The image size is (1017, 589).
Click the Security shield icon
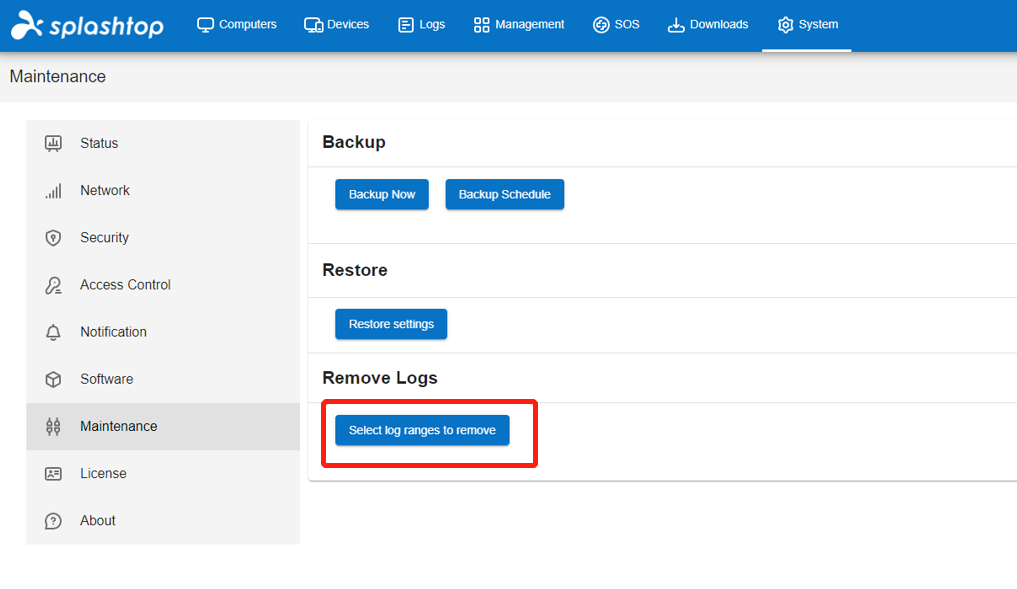53,238
